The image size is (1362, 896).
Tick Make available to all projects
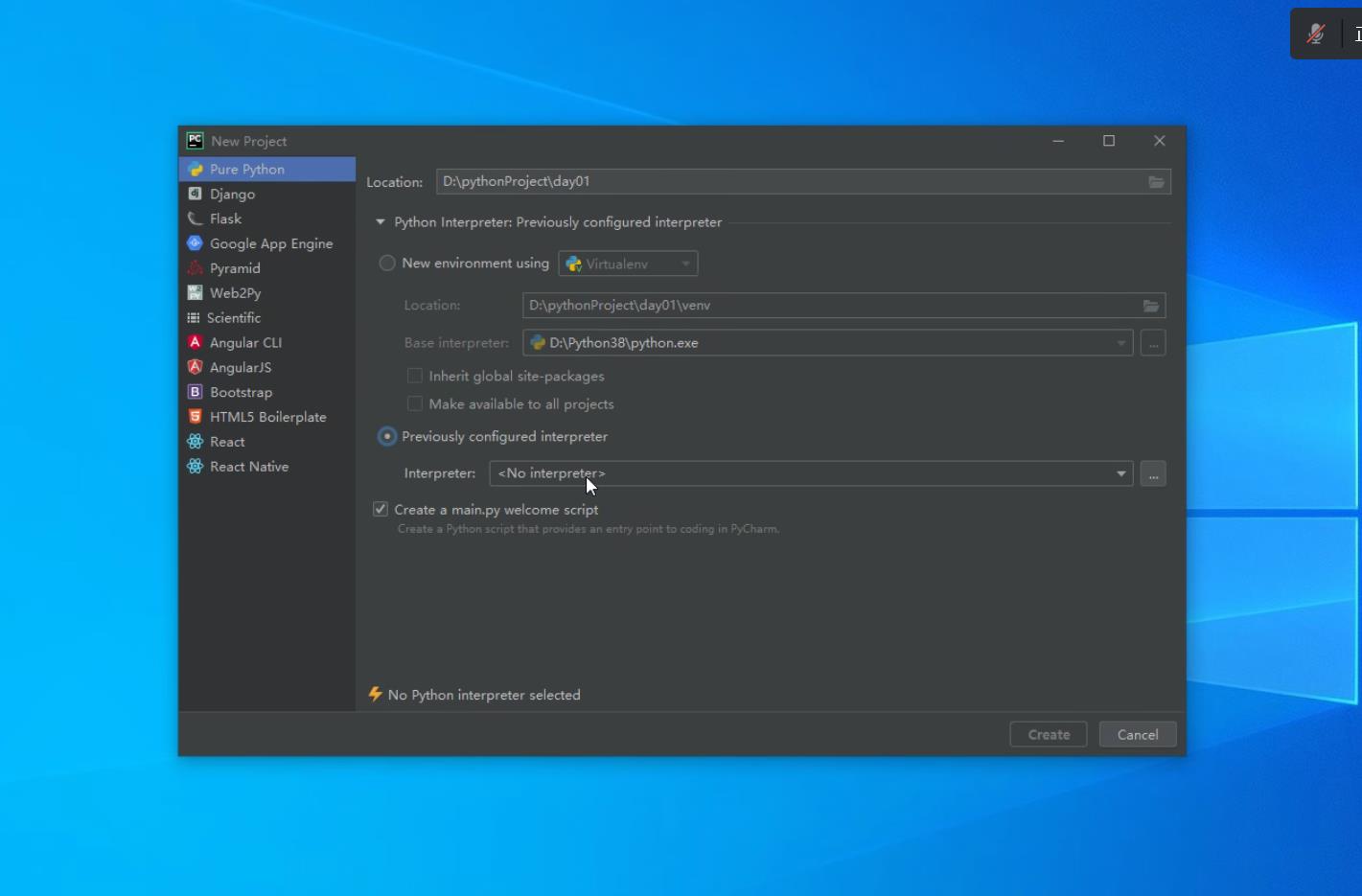[x=415, y=404]
